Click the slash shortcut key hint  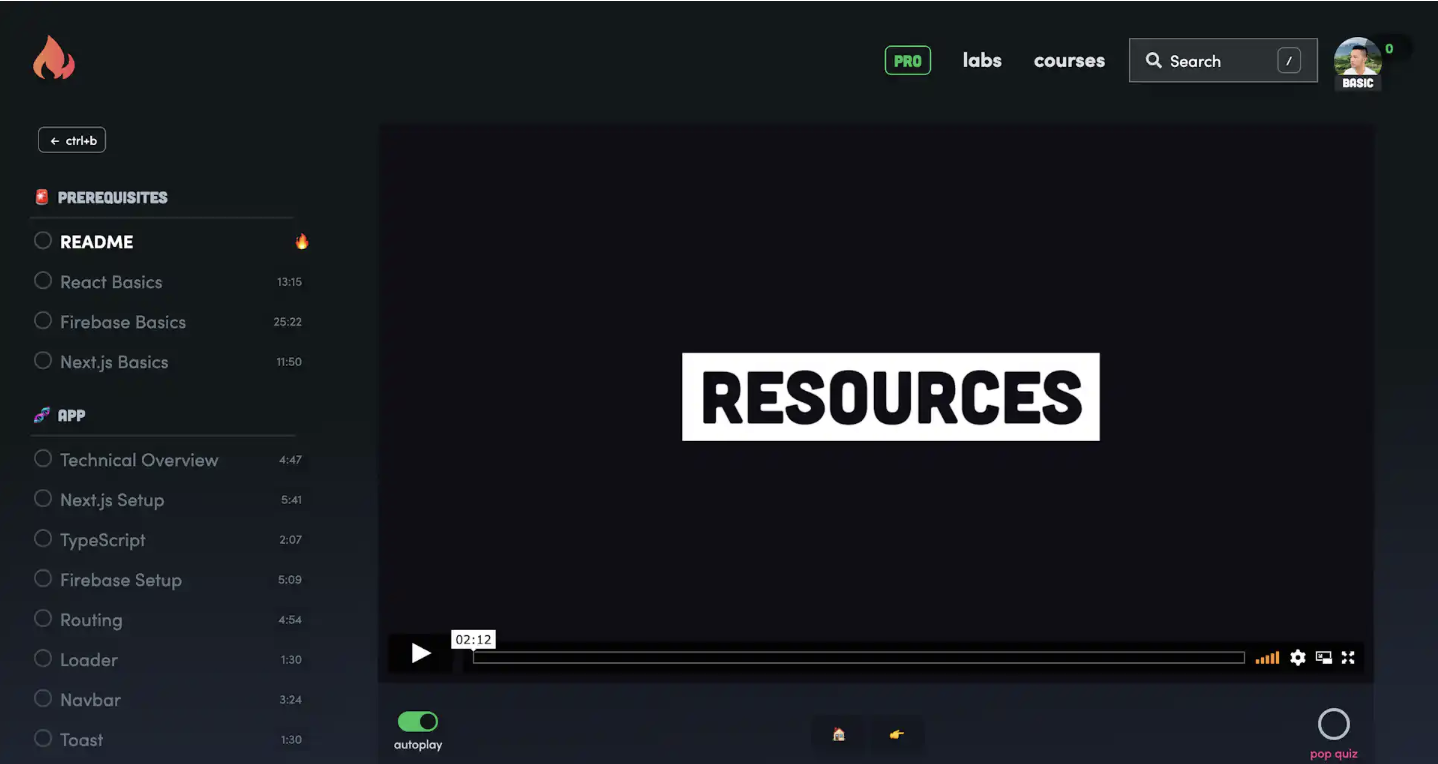1289,61
